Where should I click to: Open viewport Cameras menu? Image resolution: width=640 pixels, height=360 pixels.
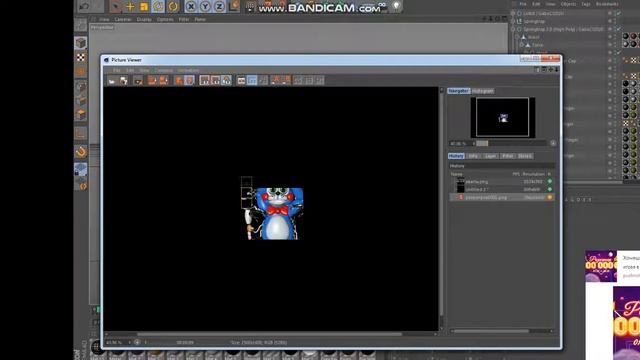pyautogui.click(x=122, y=19)
